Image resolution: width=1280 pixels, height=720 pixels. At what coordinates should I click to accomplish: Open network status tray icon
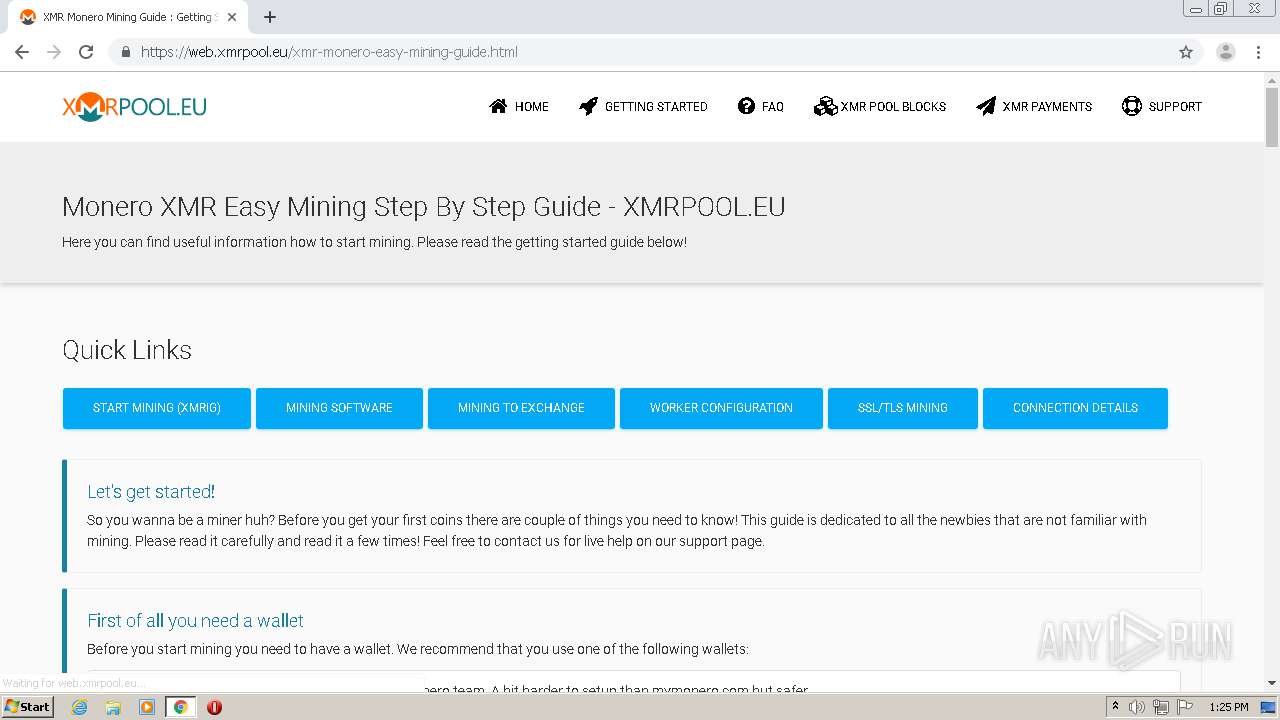pyautogui.click(x=1161, y=707)
